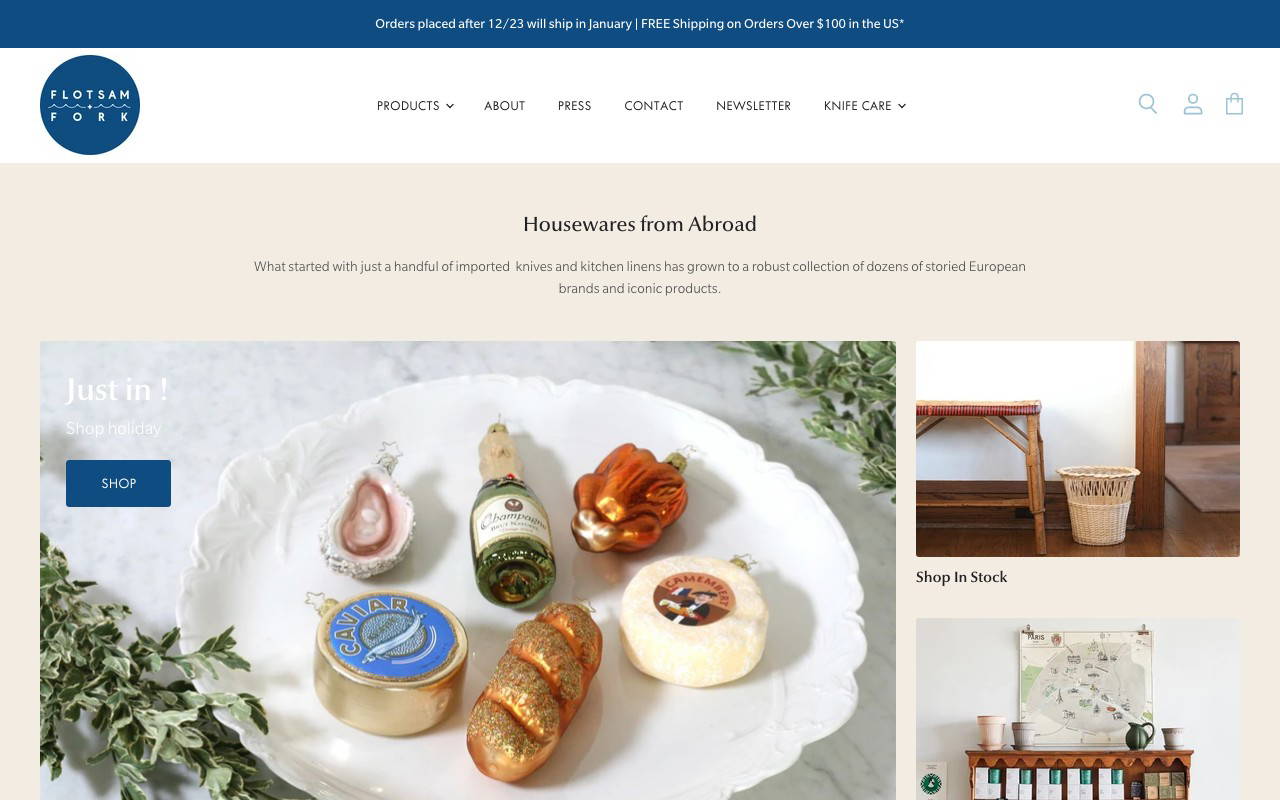This screenshot has height=800, width=1280.
Task: Click the Products menu label
Action: [408, 106]
